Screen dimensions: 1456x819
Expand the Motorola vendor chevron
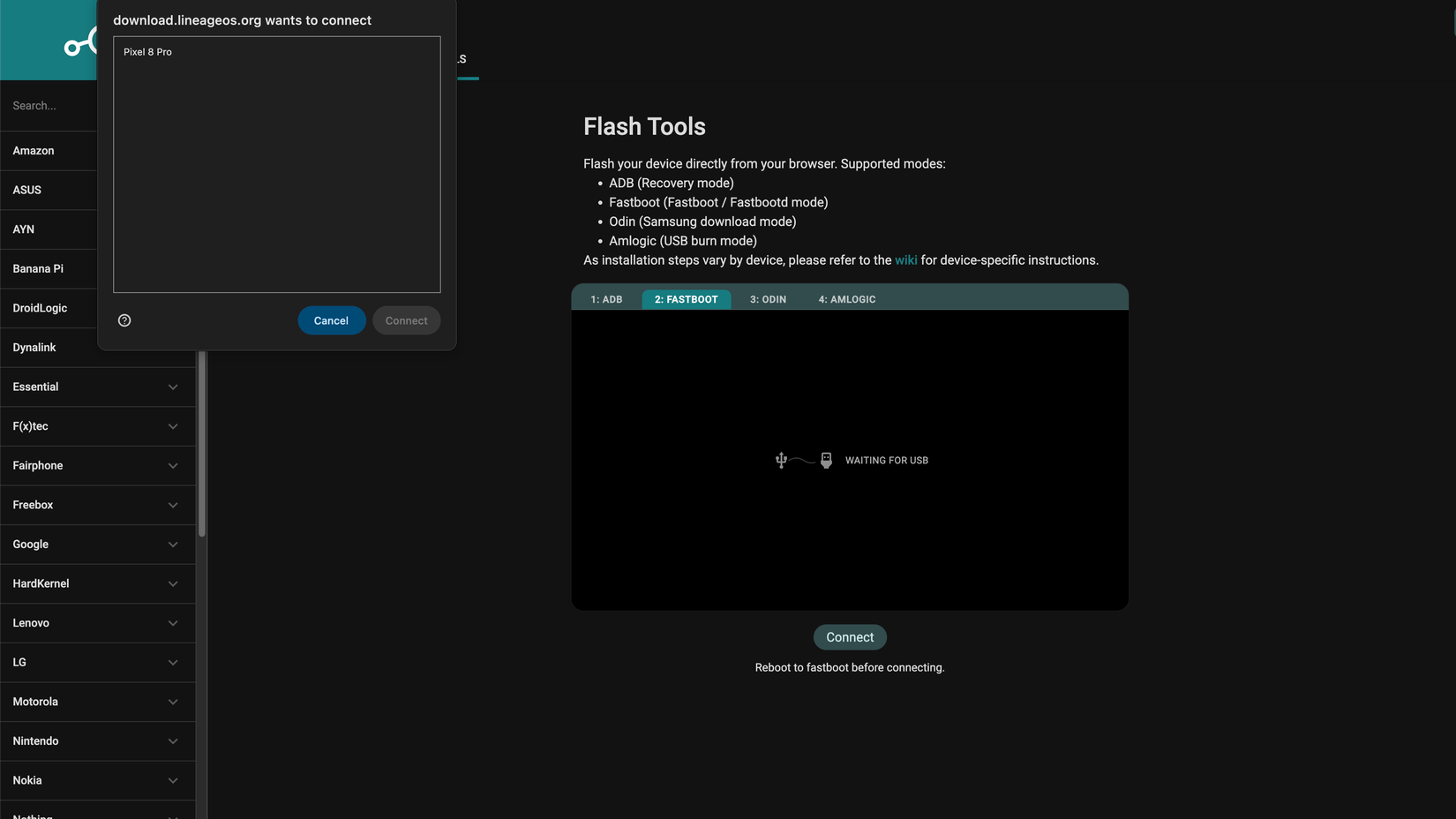coord(173,702)
